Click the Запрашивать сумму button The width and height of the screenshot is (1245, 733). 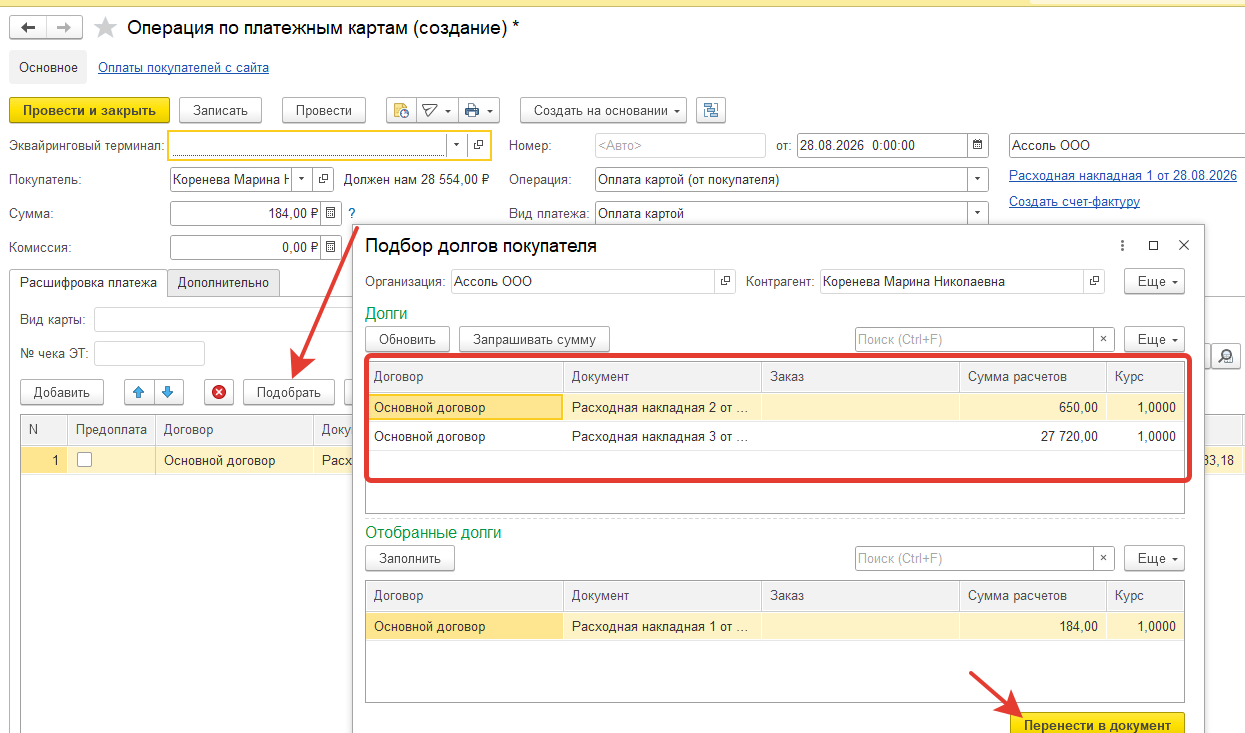[x=534, y=339]
